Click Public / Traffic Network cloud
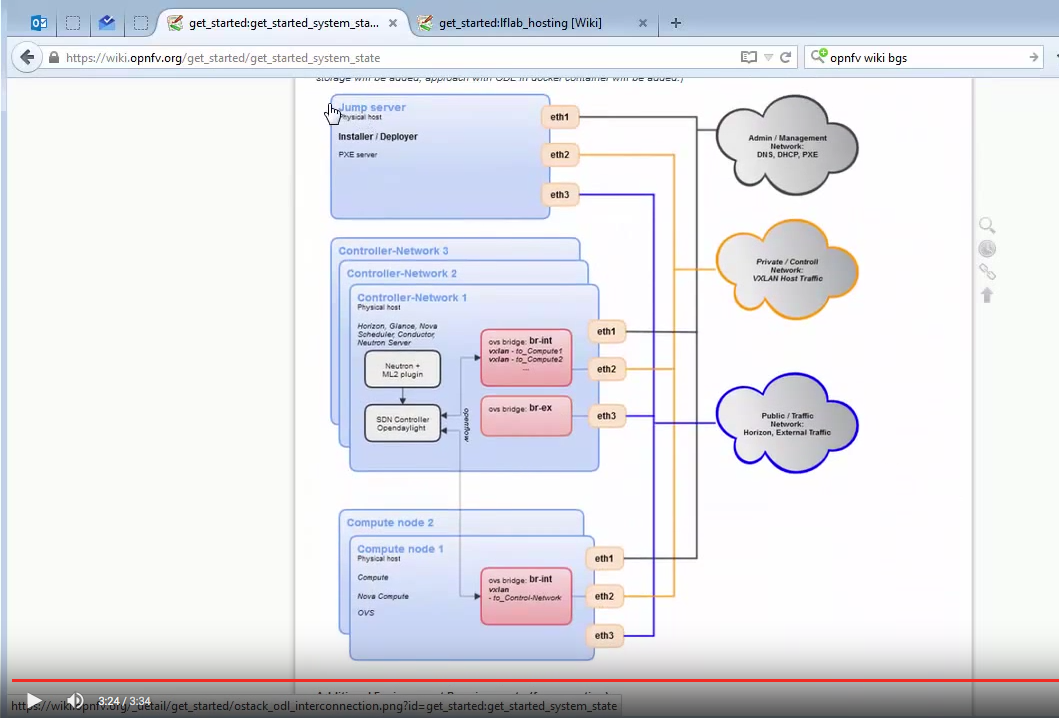This screenshot has height=718, width=1059. [787, 424]
